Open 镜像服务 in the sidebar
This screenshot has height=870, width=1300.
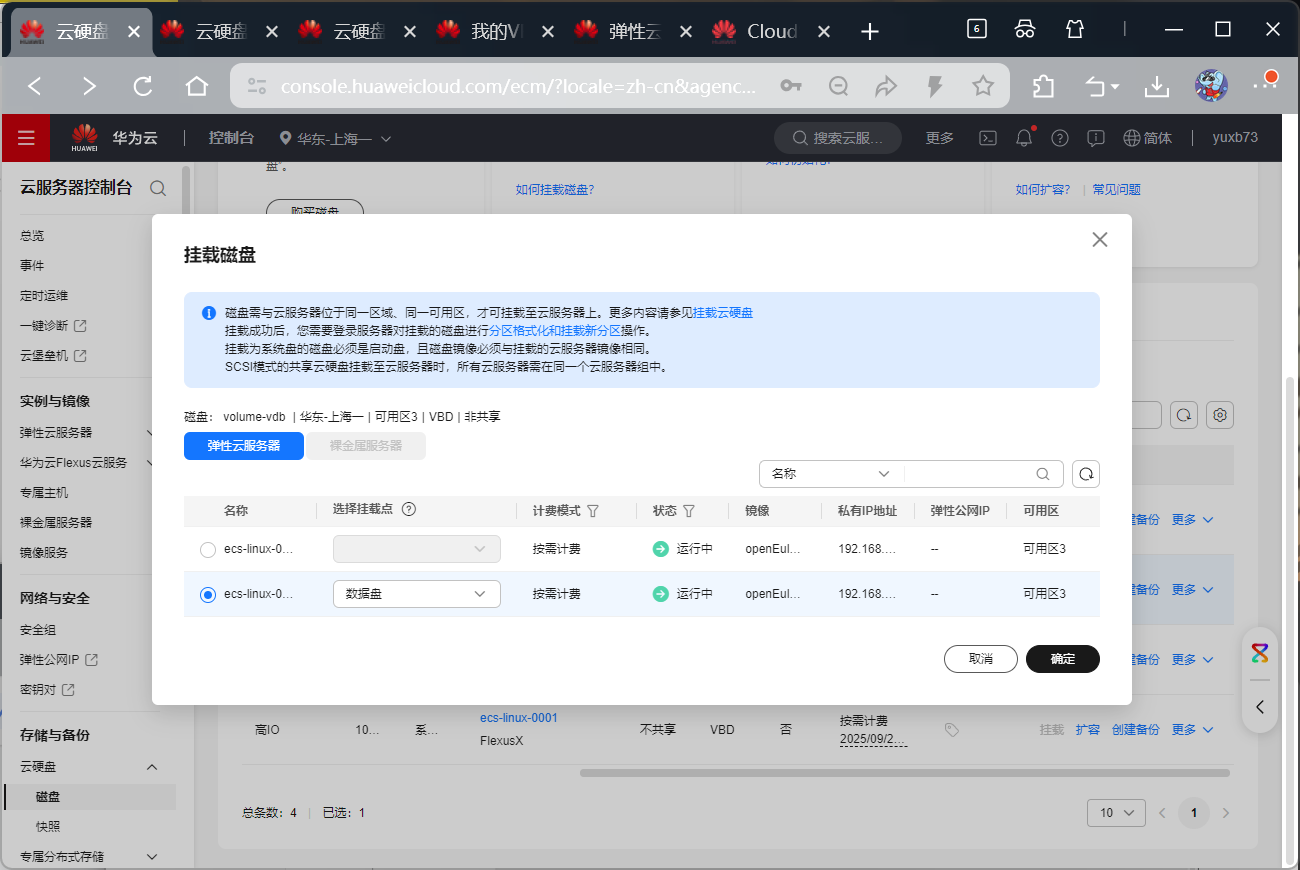click(44, 553)
